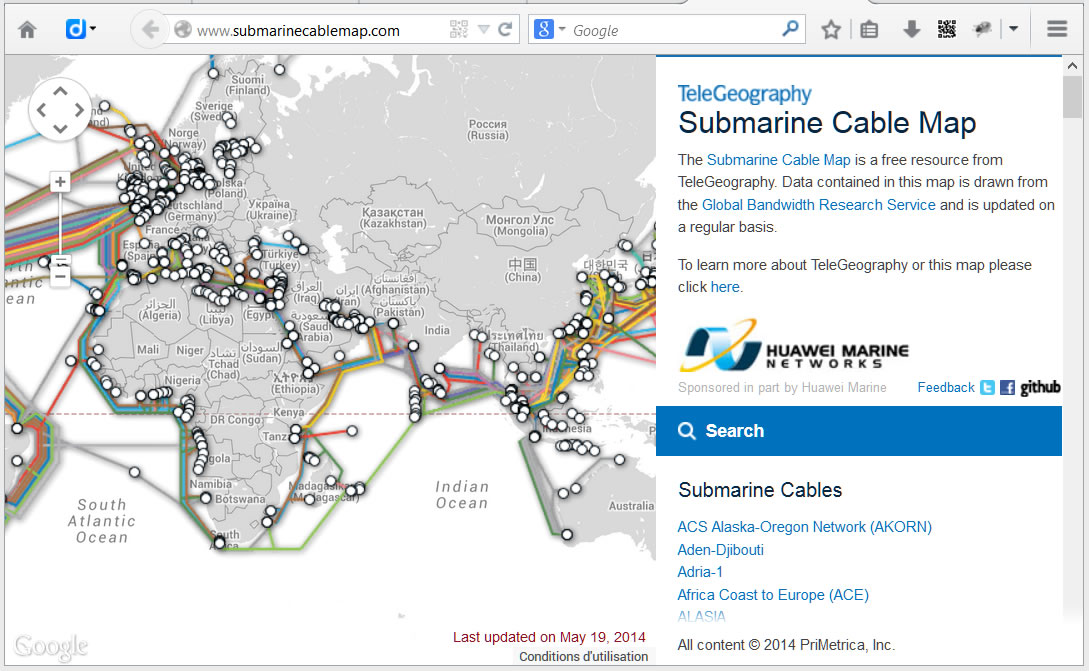Open the TeleGeography logo link
This screenshot has height=671, width=1089.
745,94
